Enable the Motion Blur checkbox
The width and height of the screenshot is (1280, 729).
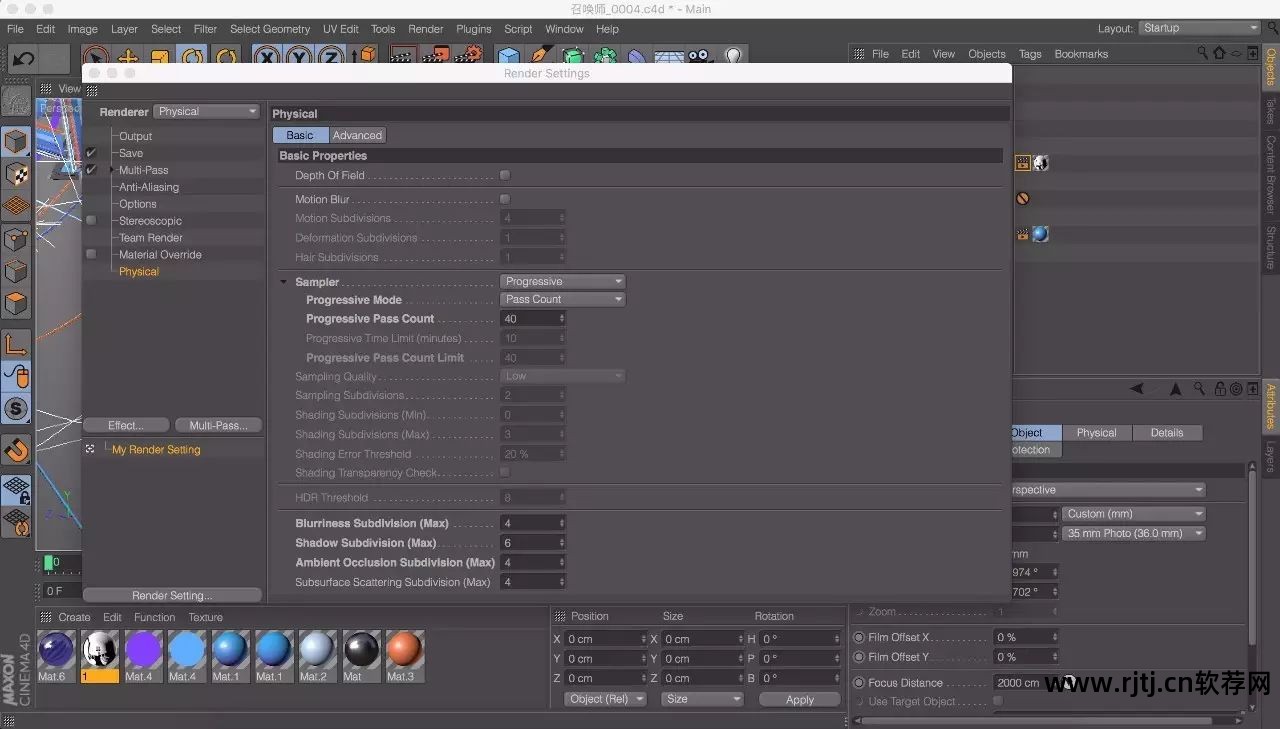point(505,199)
